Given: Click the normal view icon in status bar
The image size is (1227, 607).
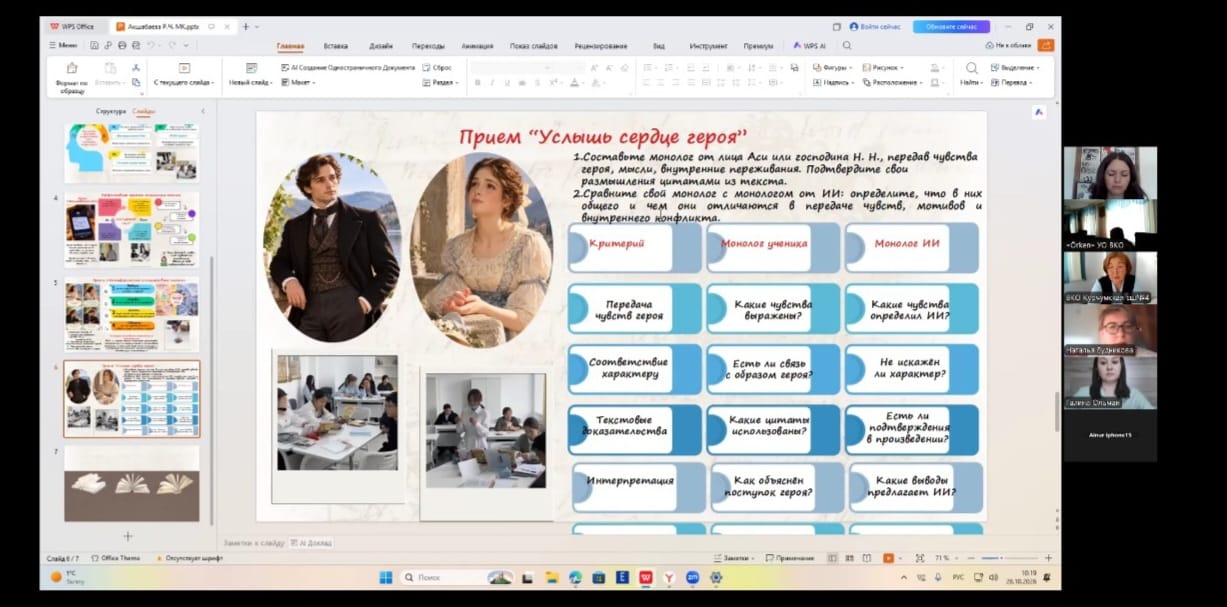Looking at the screenshot, I should (832, 557).
